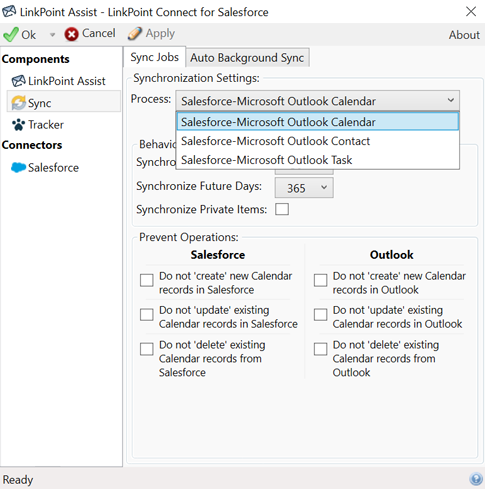This screenshot has height=489, width=485.
Task: Check Do not 'create' Calendar records in Salesforce
Action: 147,280
